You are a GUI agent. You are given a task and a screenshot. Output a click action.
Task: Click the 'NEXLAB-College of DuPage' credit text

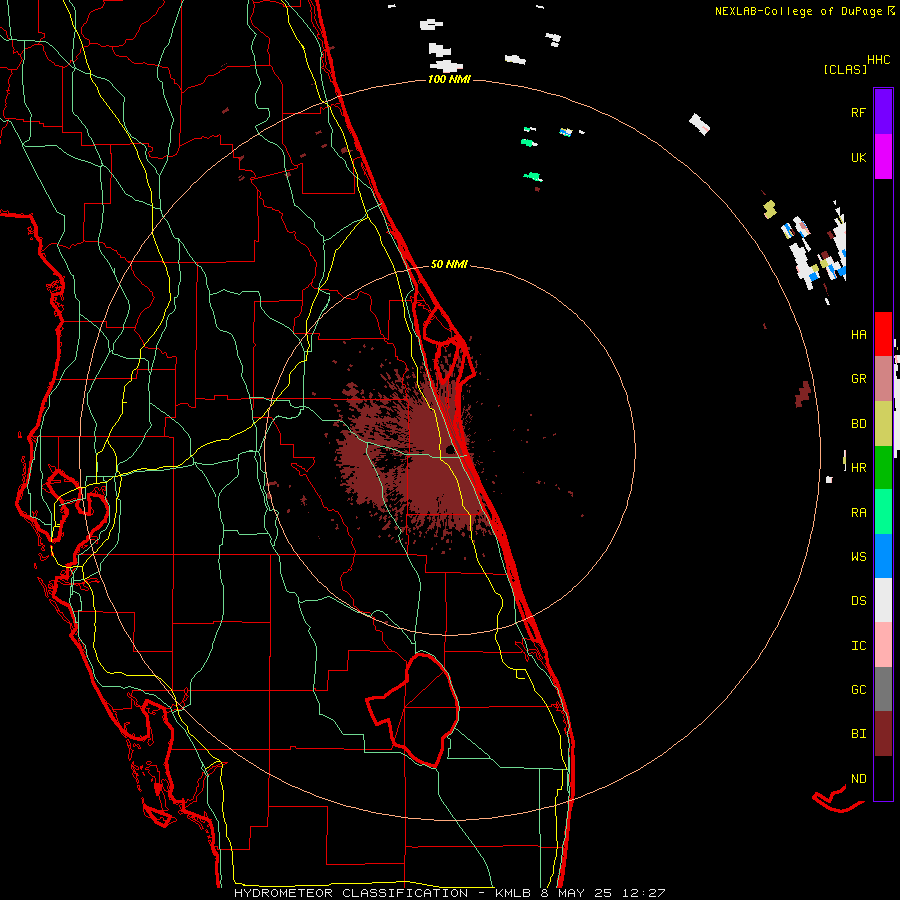tap(801, 11)
